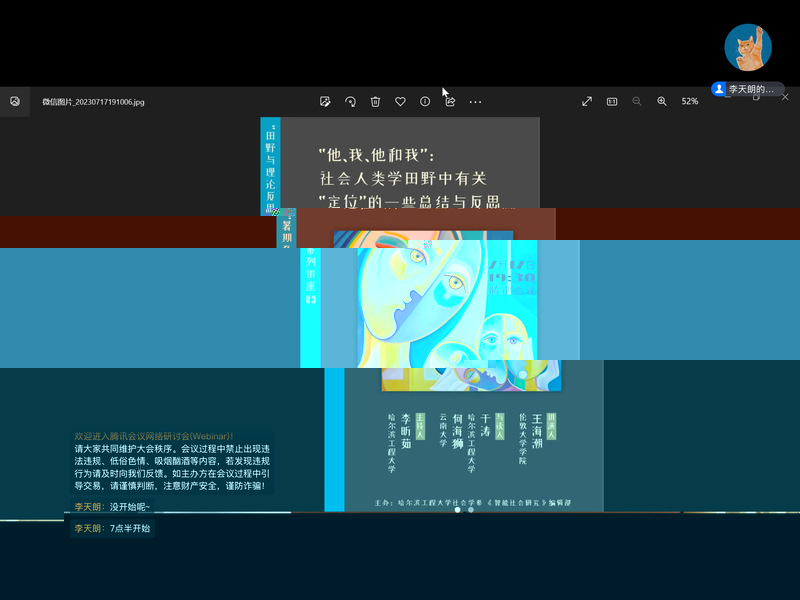The image size is (800, 600).
Task: Click the file name 微信图片_20230717191006.jpg
Action: [x=93, y=102]
